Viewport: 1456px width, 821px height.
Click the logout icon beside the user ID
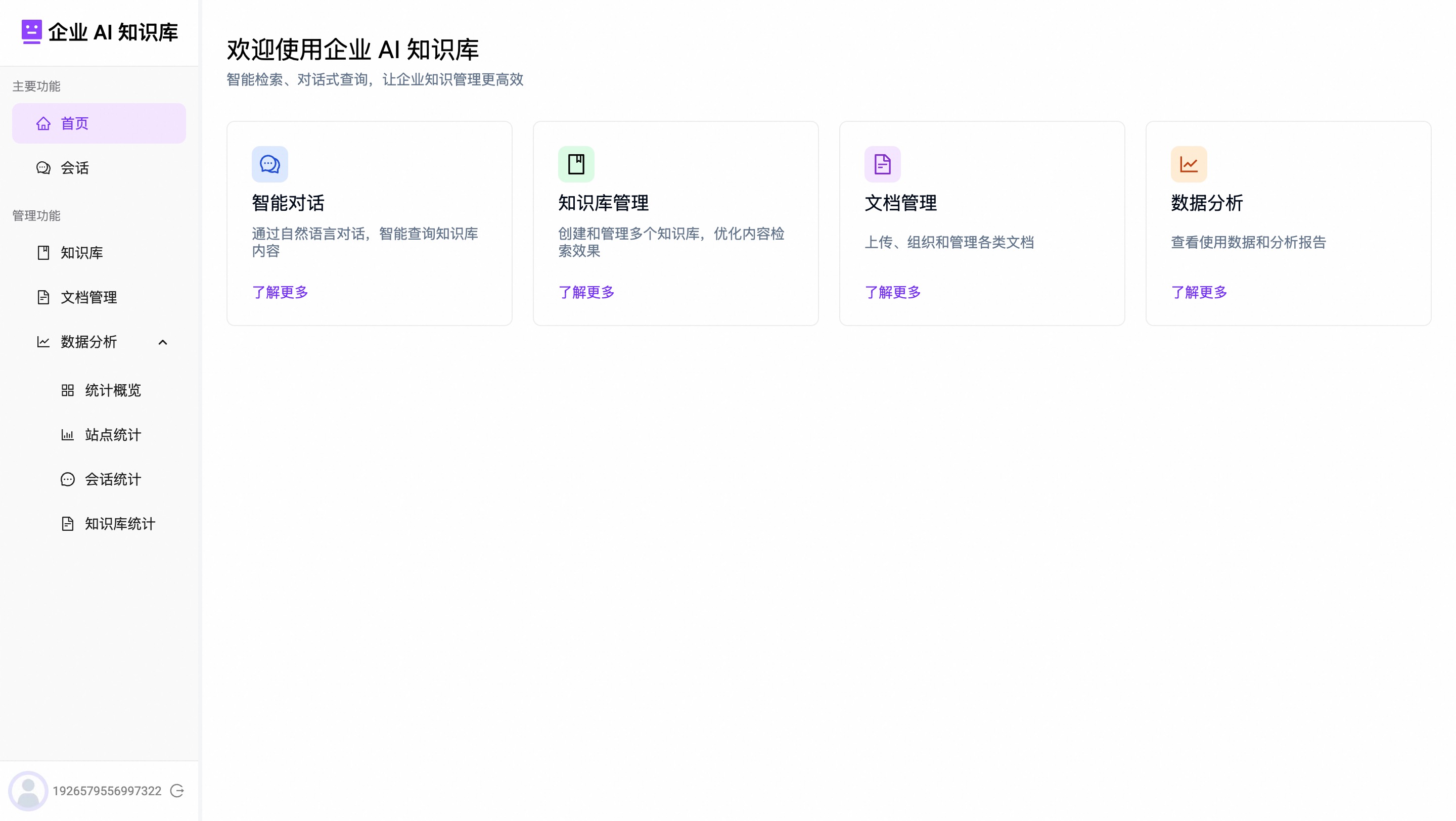pos(177,791)
